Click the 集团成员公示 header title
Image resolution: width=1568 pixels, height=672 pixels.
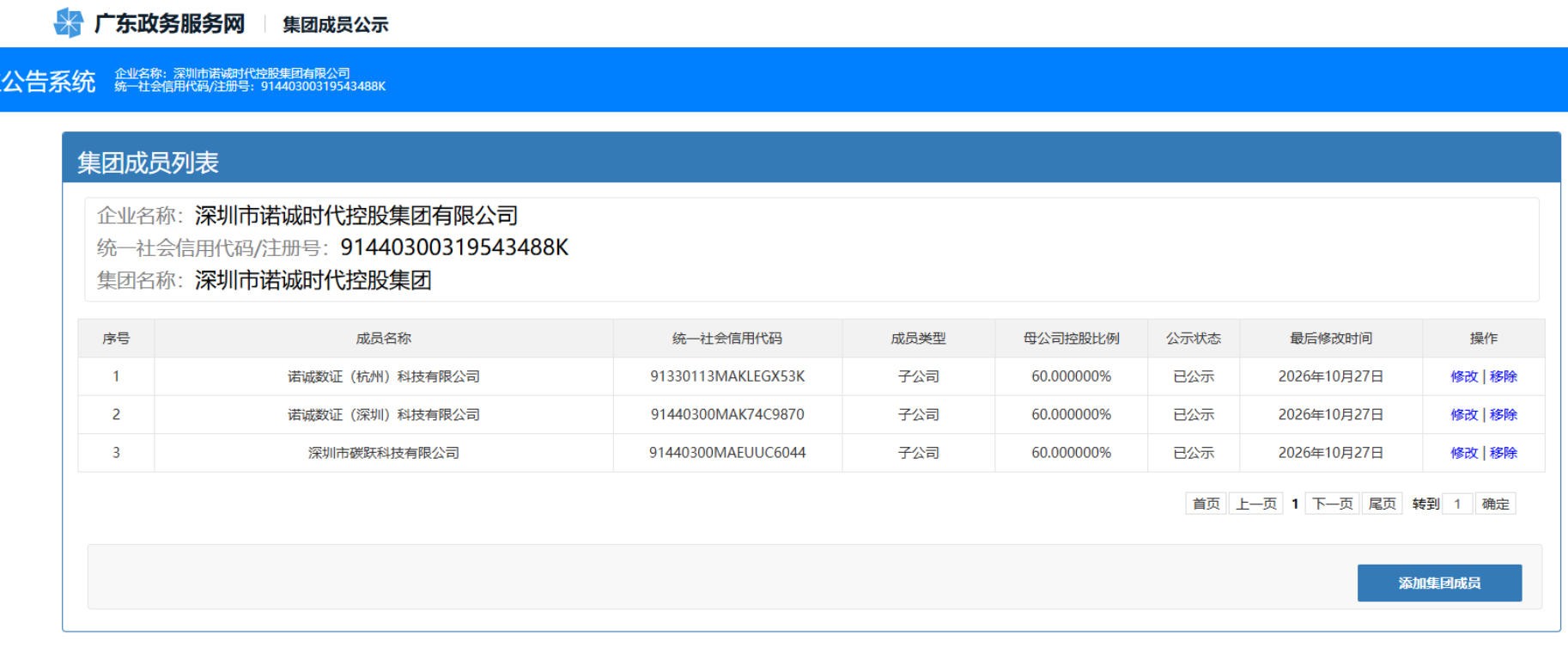(336, 25)
